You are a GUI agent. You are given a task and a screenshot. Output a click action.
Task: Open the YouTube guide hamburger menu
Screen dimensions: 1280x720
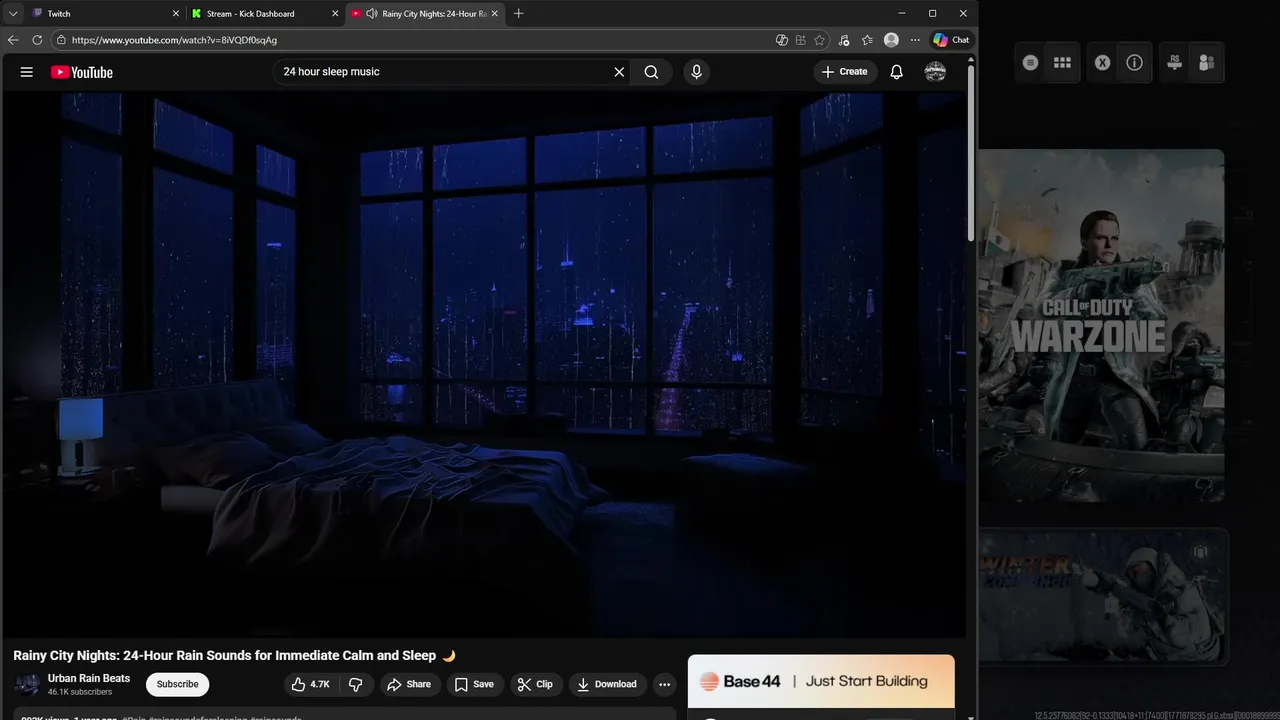click(x=27, y=72)
